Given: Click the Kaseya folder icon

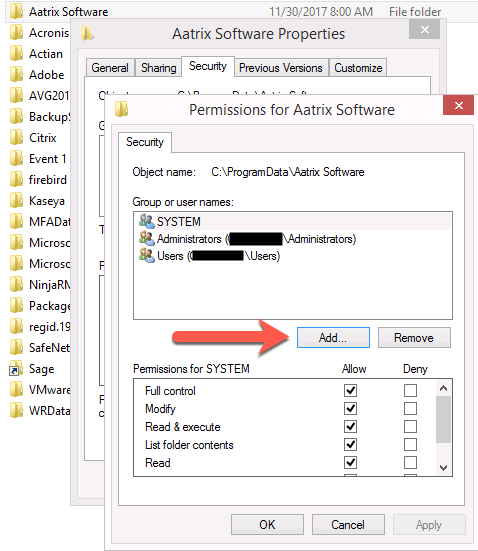Looking at the screenshot, I should click(17, 201).
